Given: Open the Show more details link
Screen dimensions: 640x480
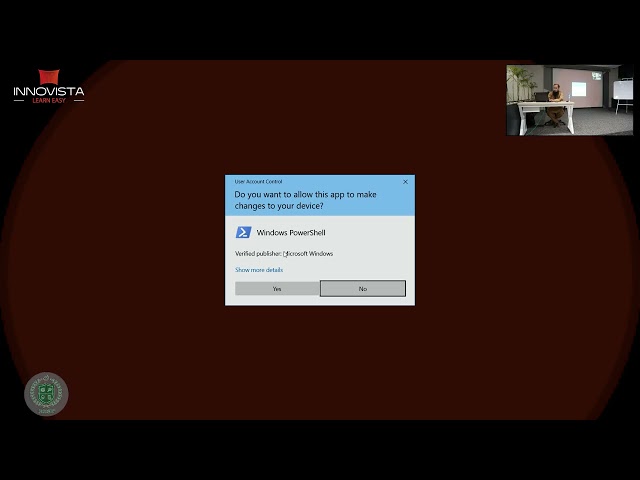Looking at the screenshot, I should 259,270.
